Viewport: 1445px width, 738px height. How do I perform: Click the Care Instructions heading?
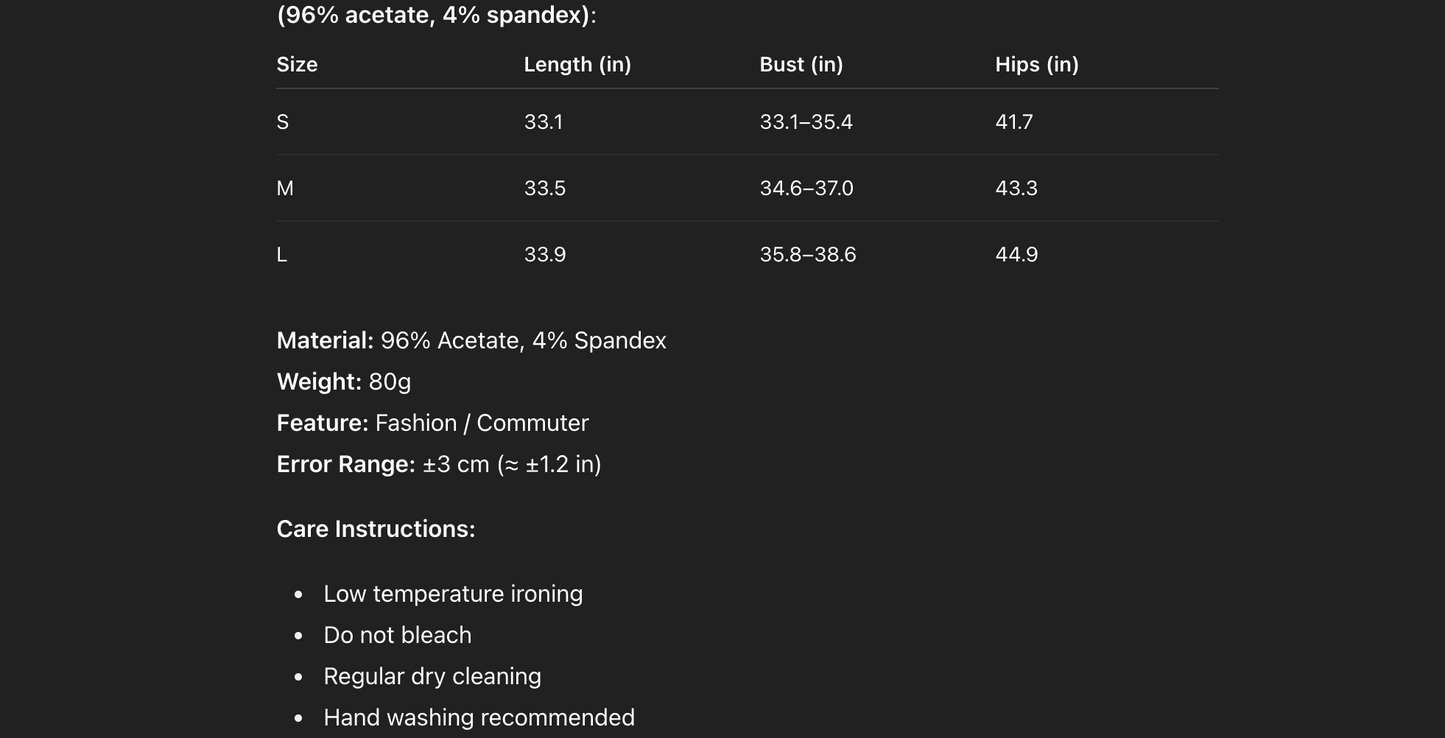click(x=376, y=529)
